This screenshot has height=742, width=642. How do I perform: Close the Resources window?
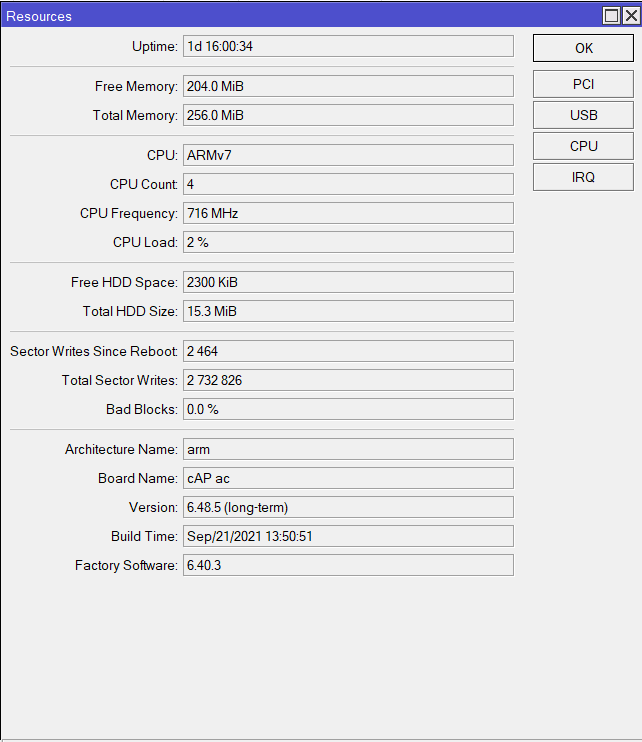[x=629, y=16]
